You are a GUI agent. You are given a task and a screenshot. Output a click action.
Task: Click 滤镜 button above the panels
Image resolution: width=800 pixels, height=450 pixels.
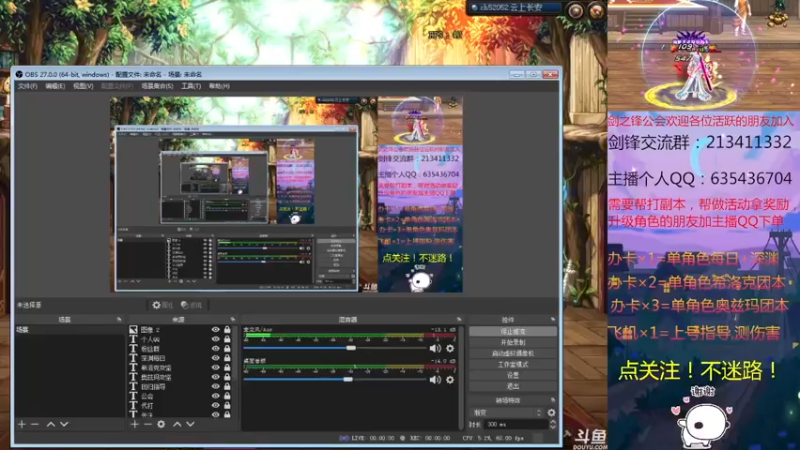pos(191,305)
